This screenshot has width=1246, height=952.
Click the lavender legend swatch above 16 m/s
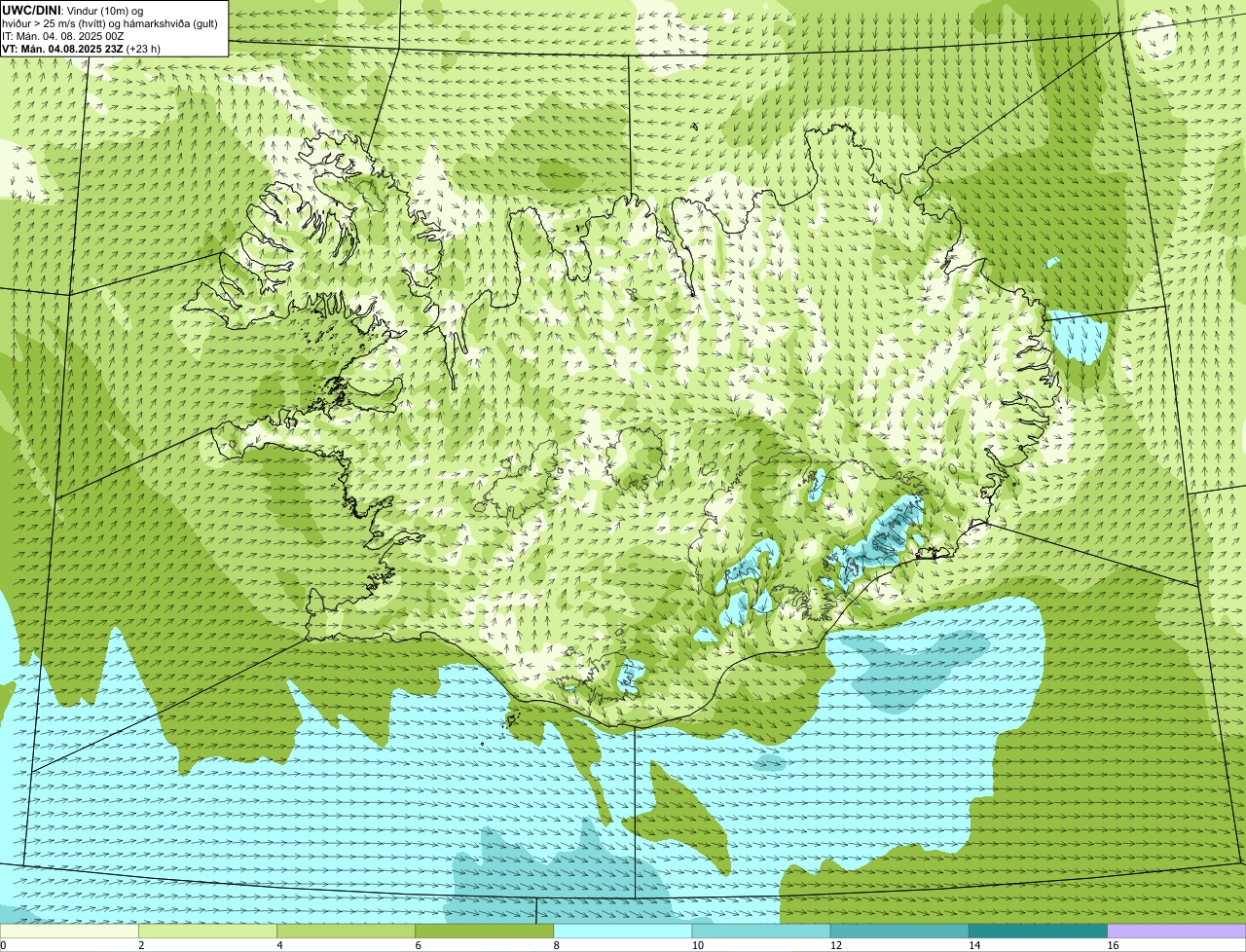pyautogui.click(x=1176, y=931)
